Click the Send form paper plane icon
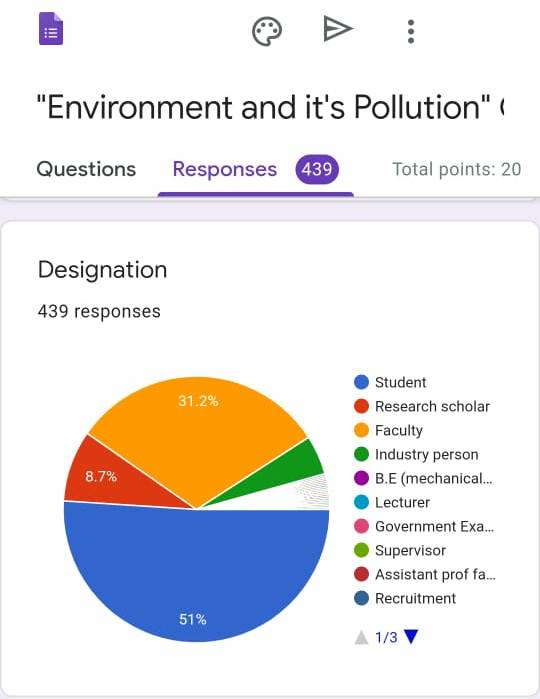The height and width of the screenshot is (699, 540). pyautogui.click(x=338, y=29)
